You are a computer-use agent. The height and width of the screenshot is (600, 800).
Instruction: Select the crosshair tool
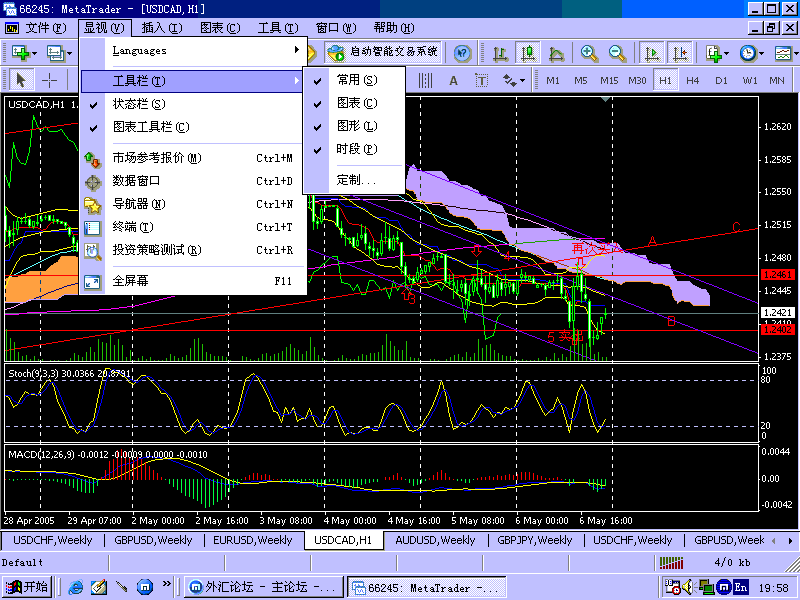pyautogui.click(x=48, y=80)
